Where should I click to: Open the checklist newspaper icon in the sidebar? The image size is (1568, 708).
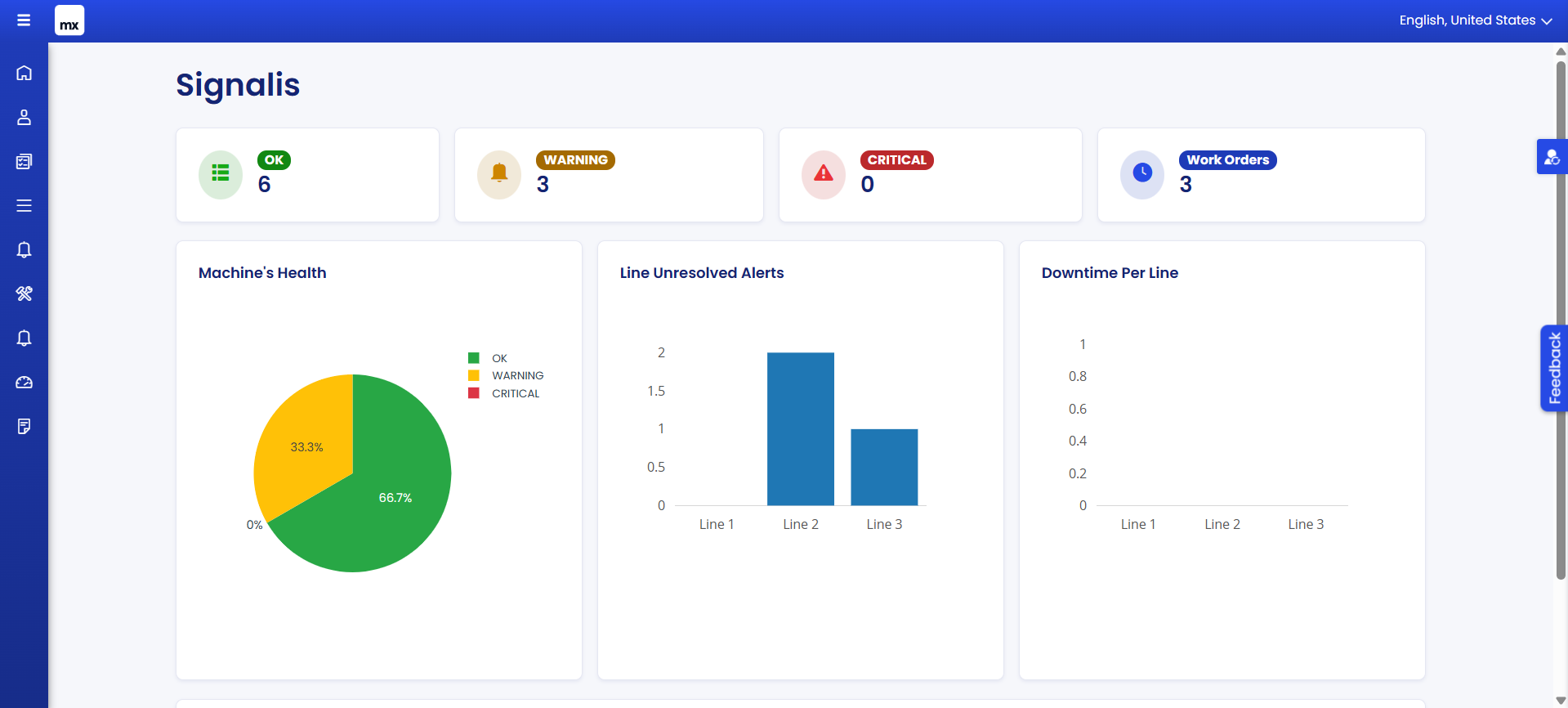[24, 161]
